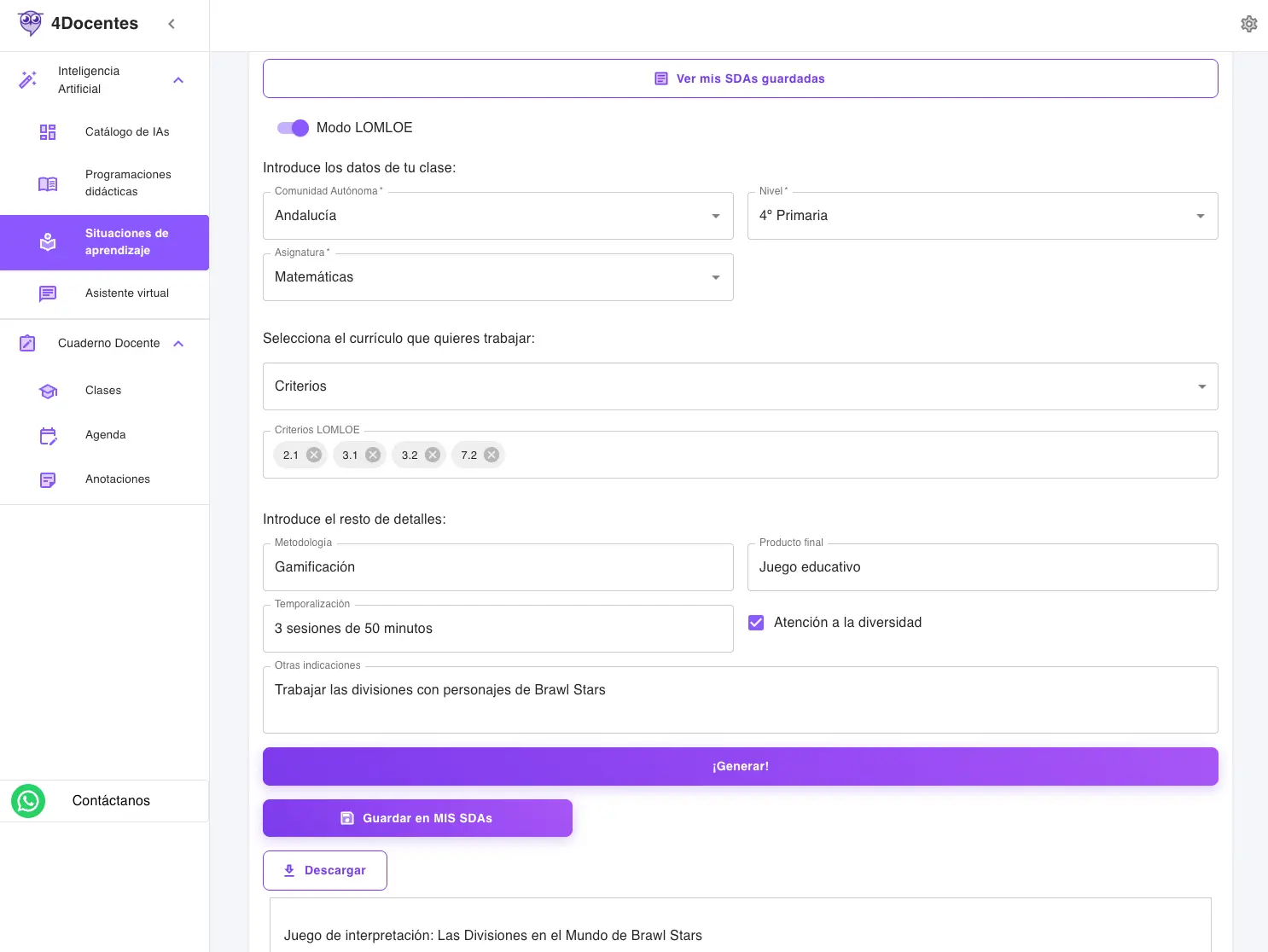Click the Agenda calendar icon
Image resolution: width=1268 pixels, height=952 pixels.
(48, 436)
